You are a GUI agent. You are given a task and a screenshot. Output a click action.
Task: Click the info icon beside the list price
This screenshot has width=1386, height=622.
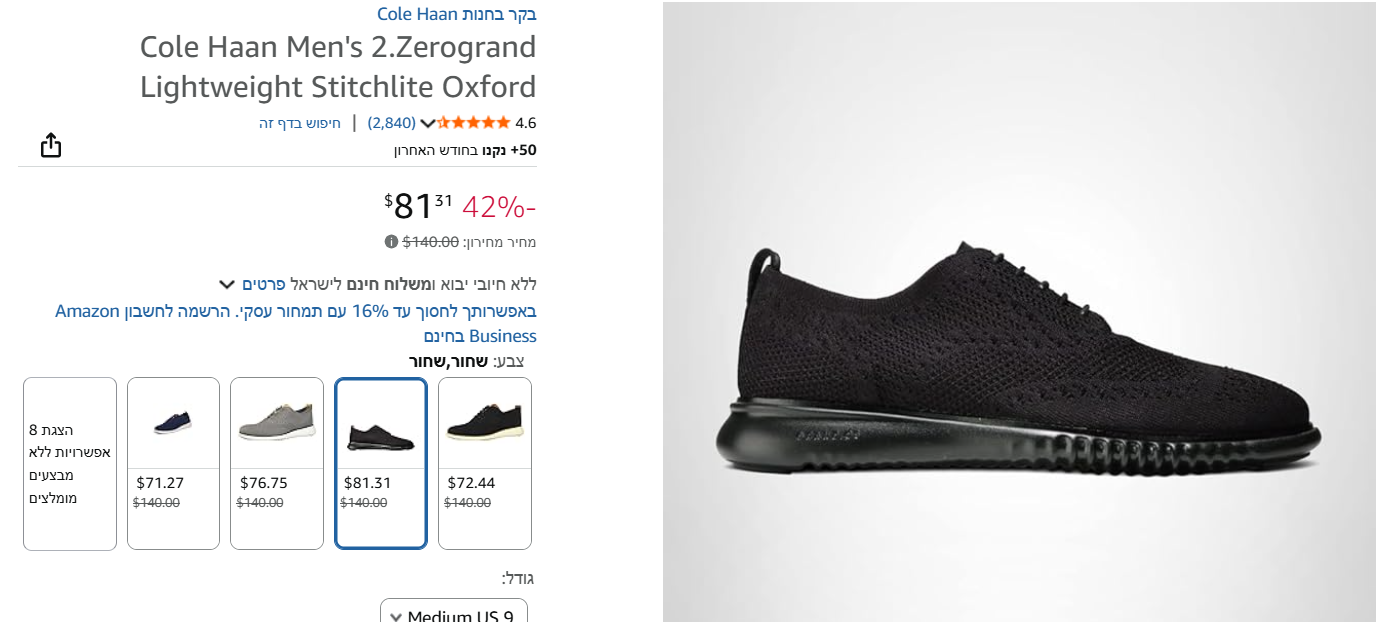[x=391, y=241]
